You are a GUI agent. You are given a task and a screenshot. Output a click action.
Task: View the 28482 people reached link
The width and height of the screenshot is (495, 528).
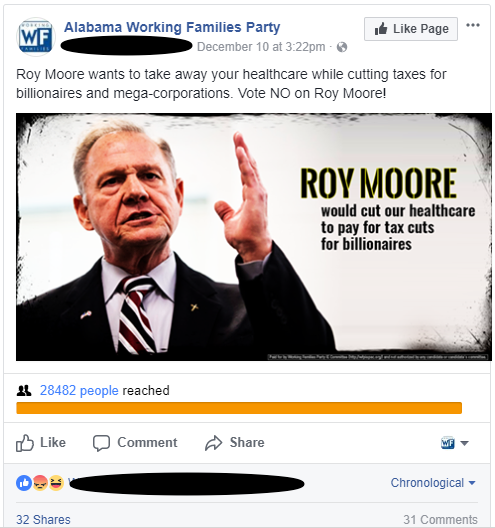[x=79, y=391]
